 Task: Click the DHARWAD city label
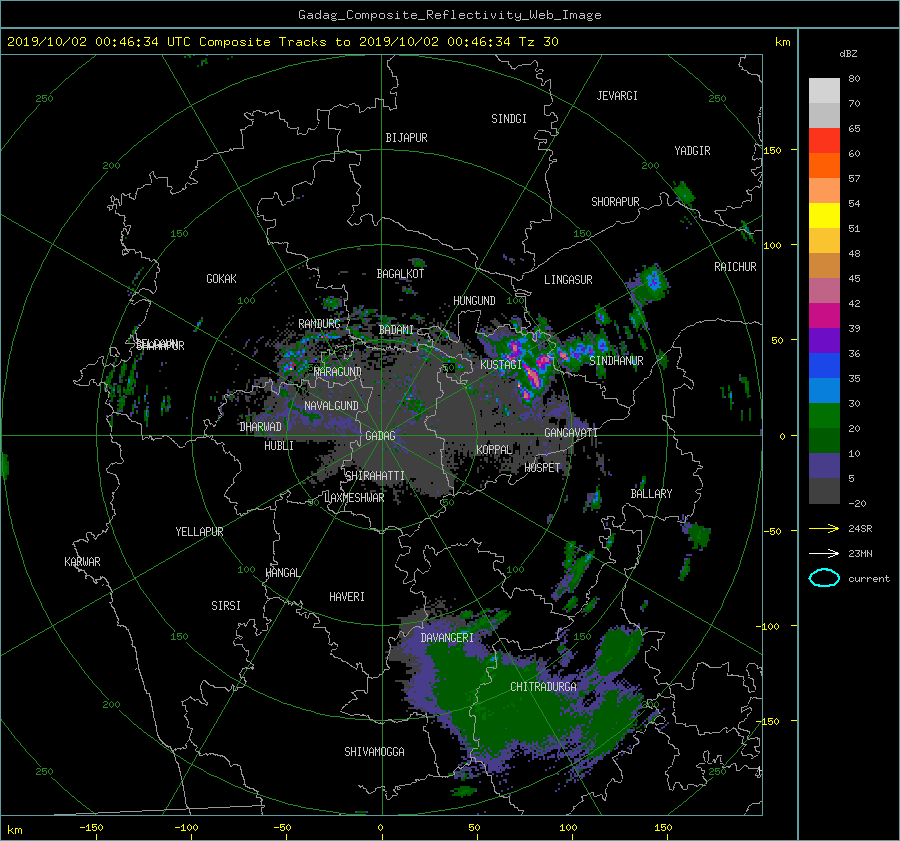pyautogui.click(x=260, y=427)
